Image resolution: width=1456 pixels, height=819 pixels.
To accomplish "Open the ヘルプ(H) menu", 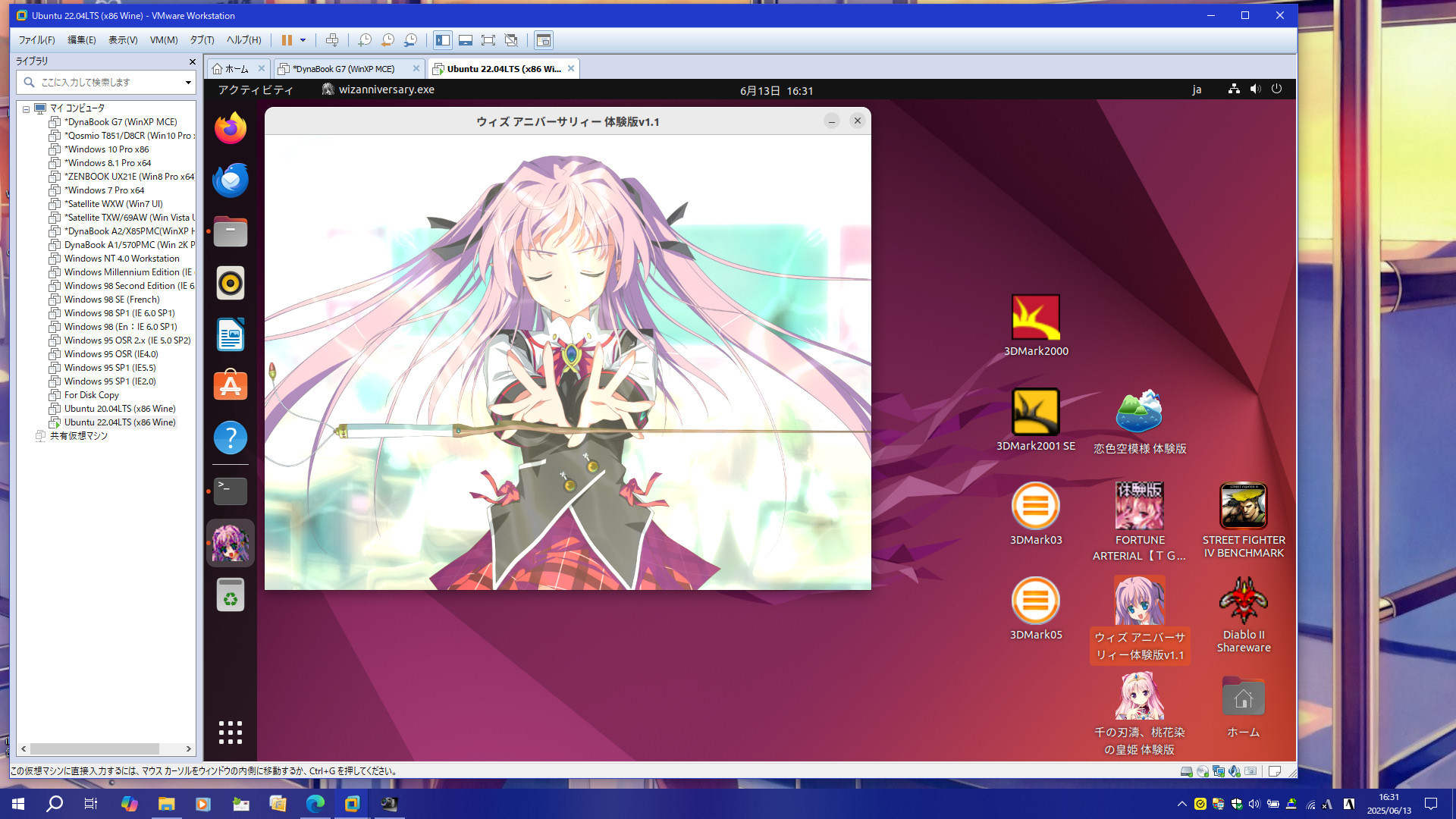I will click(243, 40).
